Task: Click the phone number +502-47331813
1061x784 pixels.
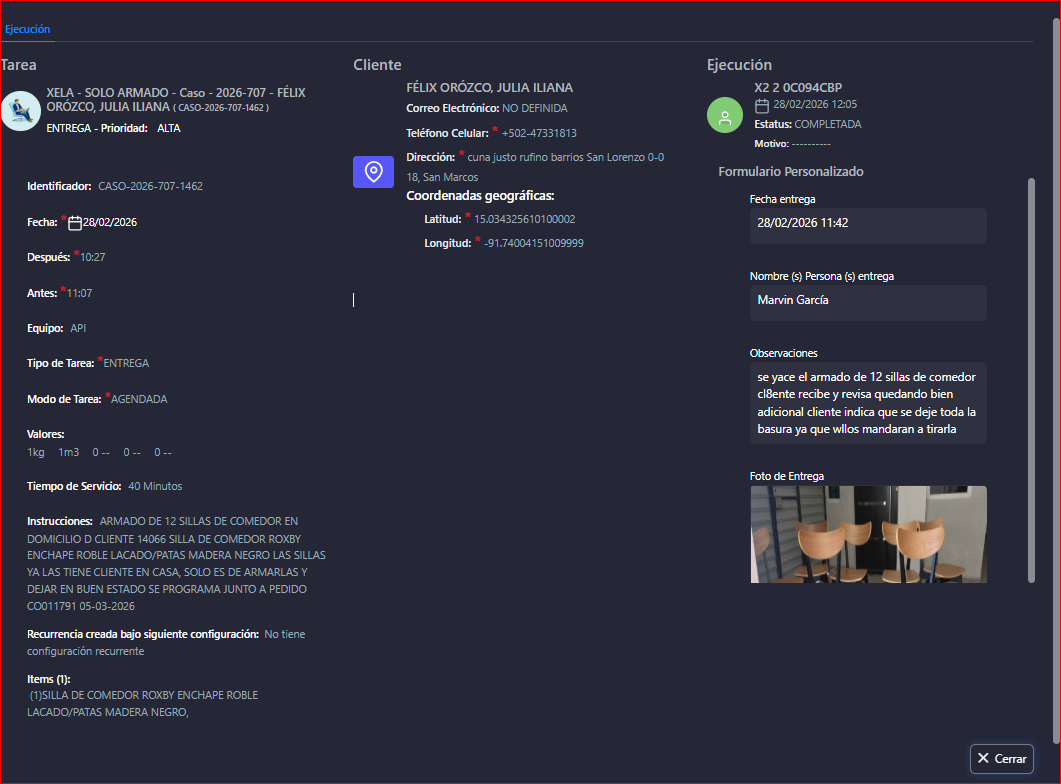Action: [x=539, y=133]
